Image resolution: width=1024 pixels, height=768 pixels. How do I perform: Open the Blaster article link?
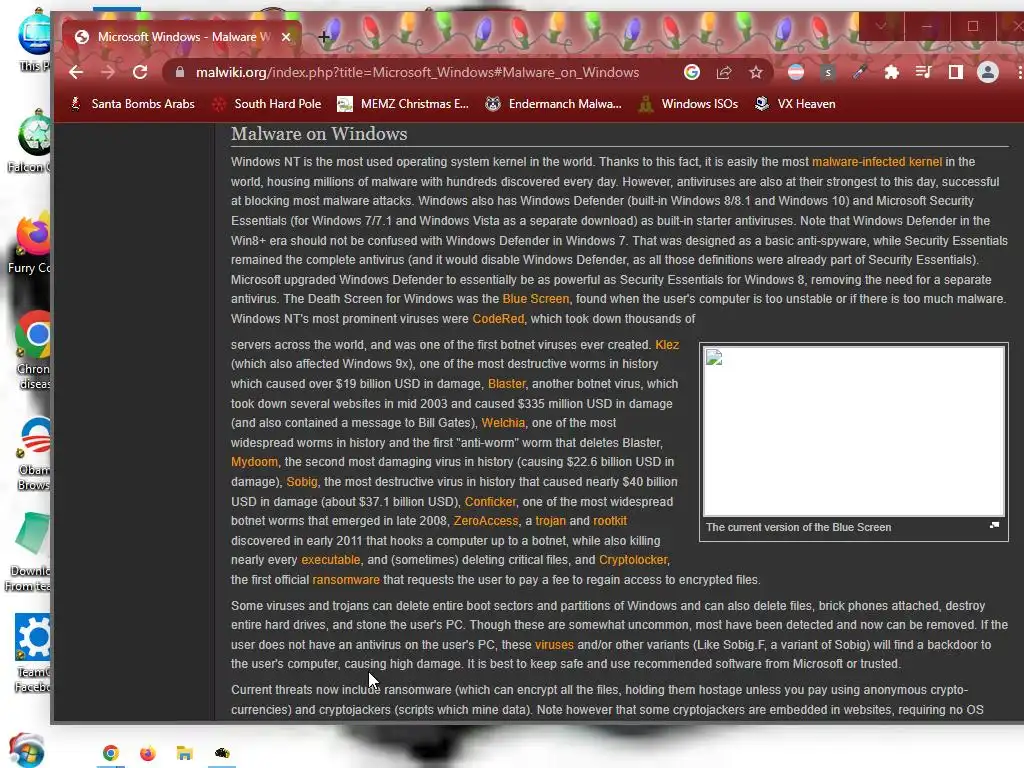(506, 384)
